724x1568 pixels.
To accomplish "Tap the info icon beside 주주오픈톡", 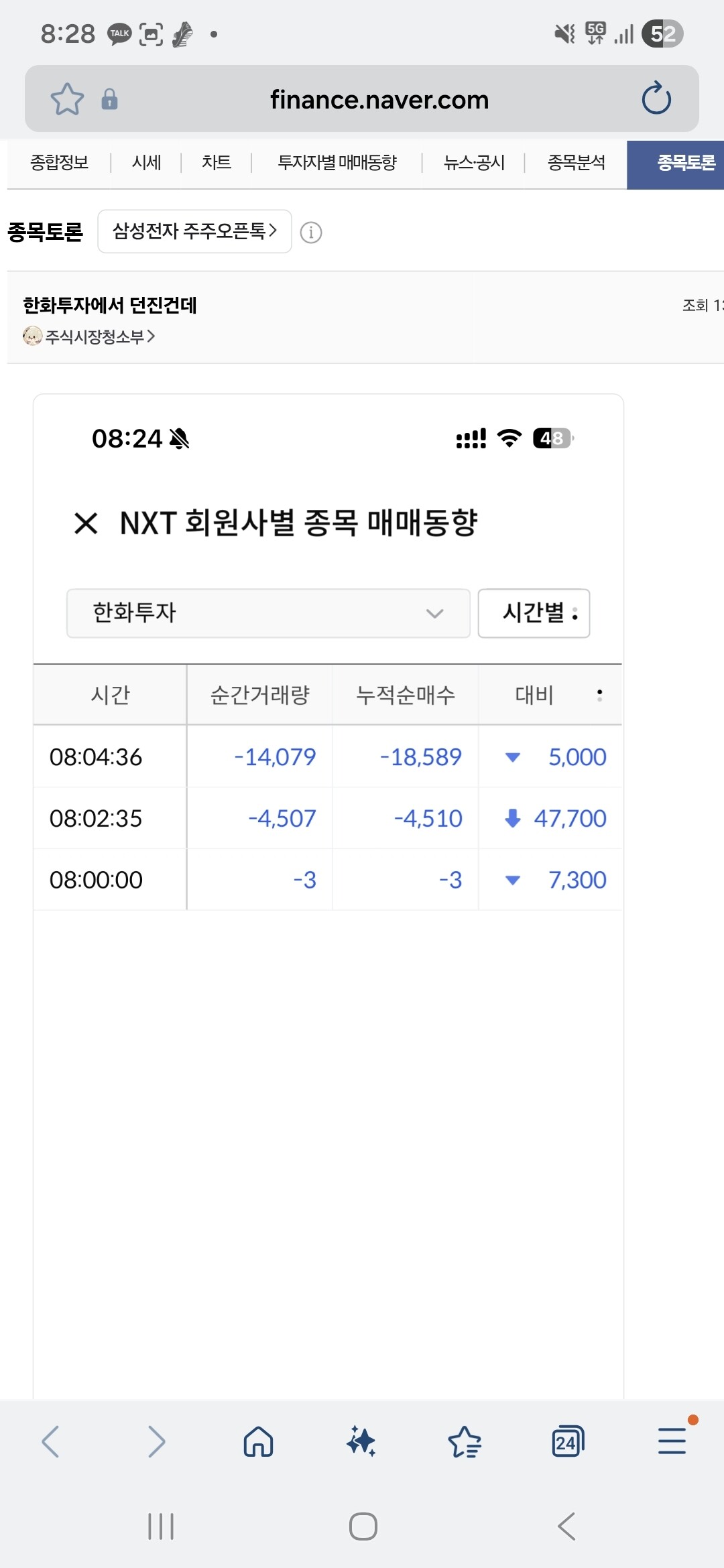I will (x=311, y=233).
